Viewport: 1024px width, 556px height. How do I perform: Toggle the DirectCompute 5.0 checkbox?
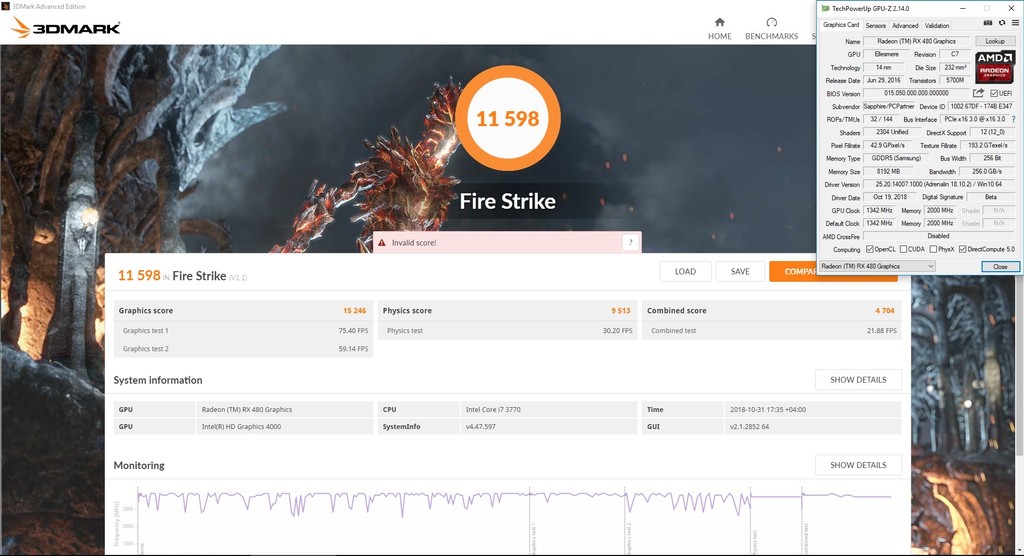tap(962, 249)
